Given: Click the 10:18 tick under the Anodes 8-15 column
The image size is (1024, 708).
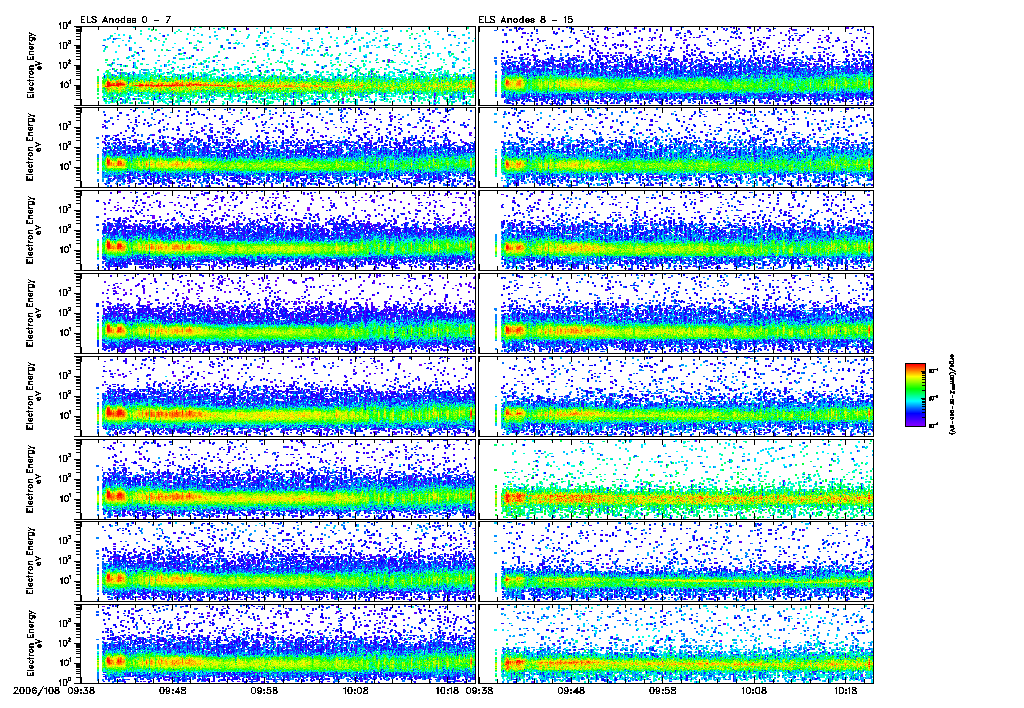Looking at the screenshot, I should (x=846, y=690).
